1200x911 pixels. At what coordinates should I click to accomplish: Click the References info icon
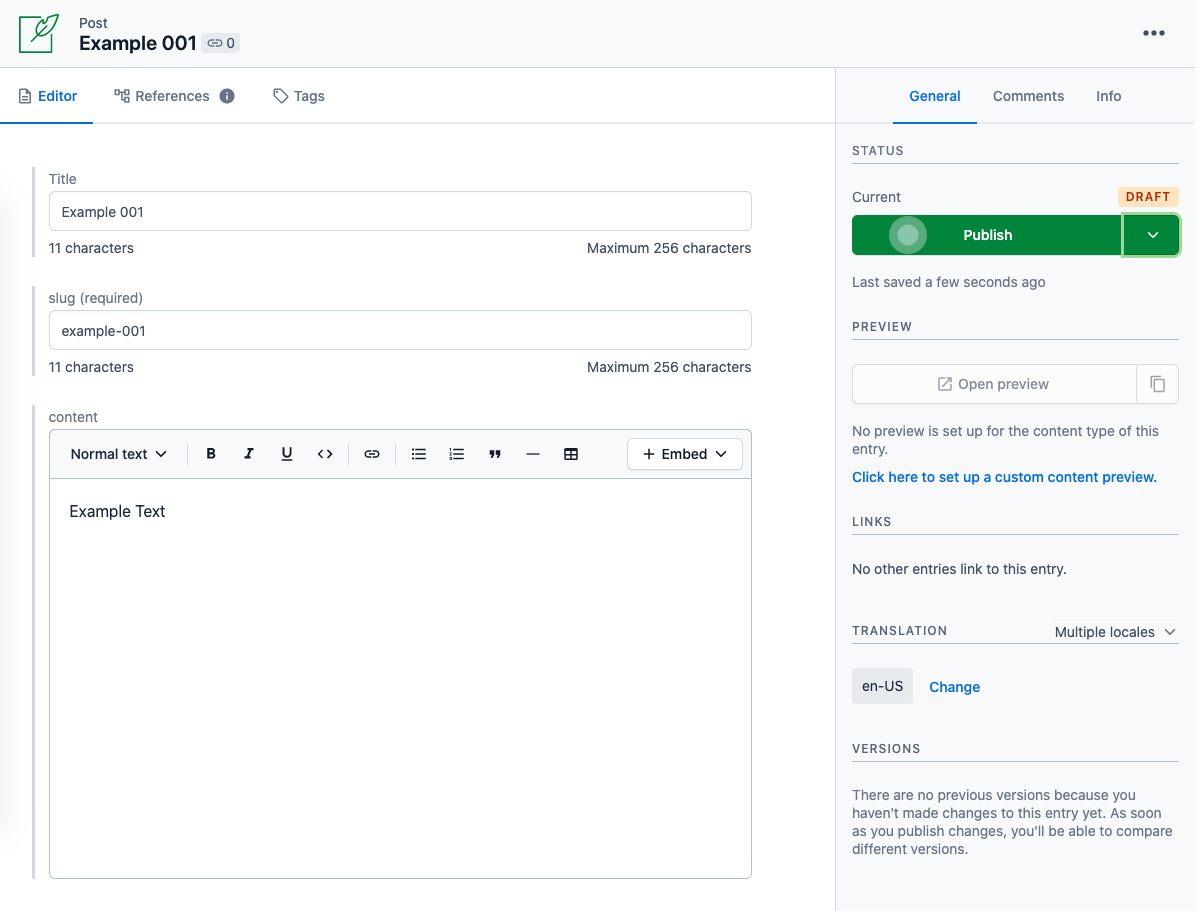pos(227,96)
